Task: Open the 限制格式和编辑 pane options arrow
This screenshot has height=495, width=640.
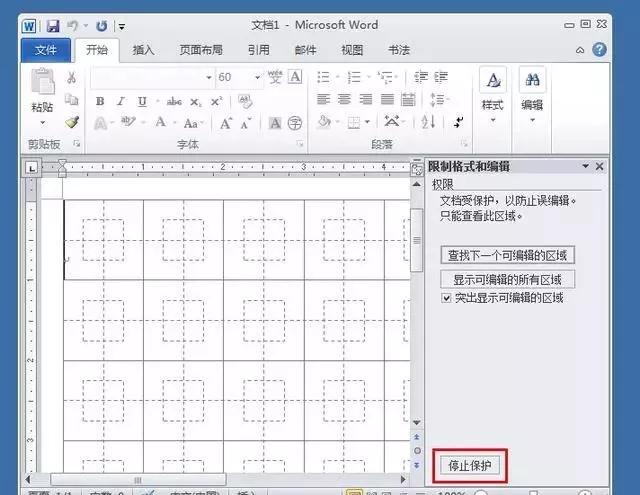Action: pyautogui.click(x=585, y=166)
